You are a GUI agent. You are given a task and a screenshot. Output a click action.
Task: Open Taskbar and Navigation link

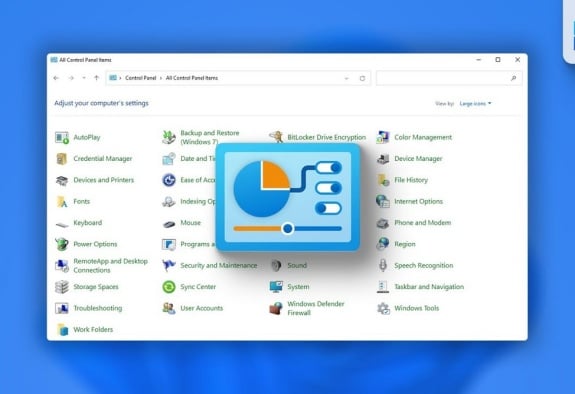pyautogui.click(x=429, y=287)
